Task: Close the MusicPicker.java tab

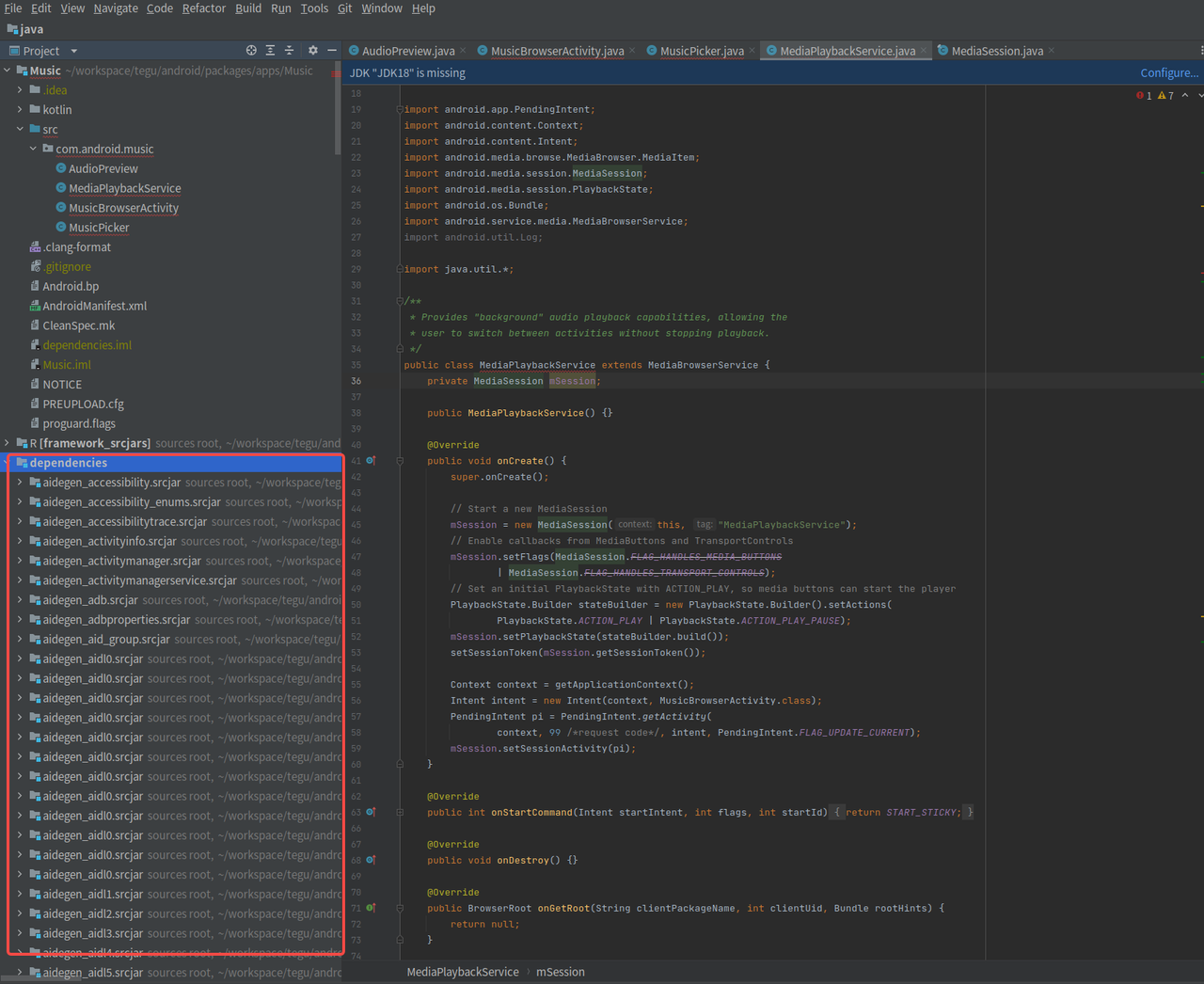Action: click(x=752, y=51)
